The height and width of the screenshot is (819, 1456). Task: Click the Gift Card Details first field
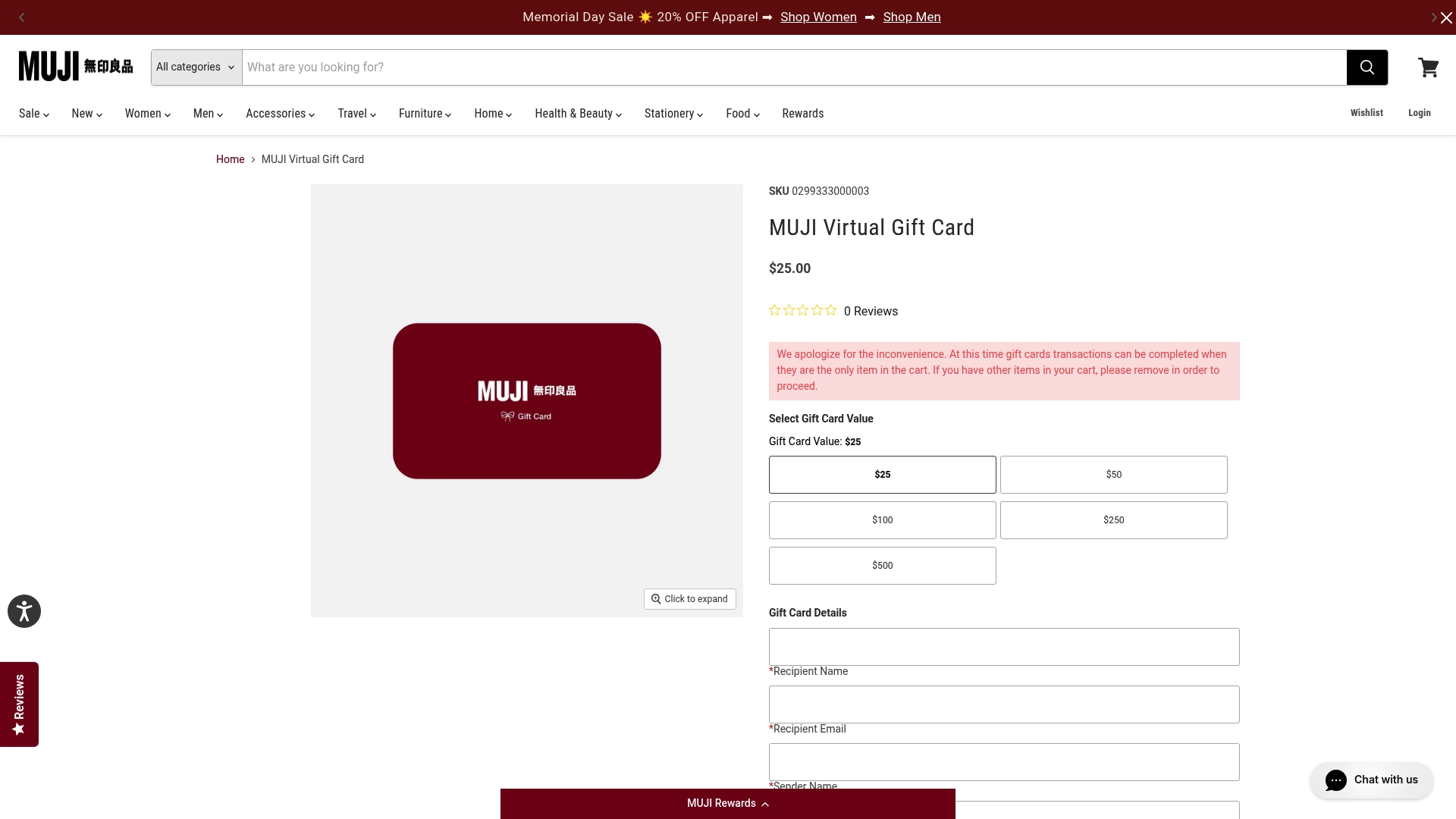click(x=1004, y=647)
